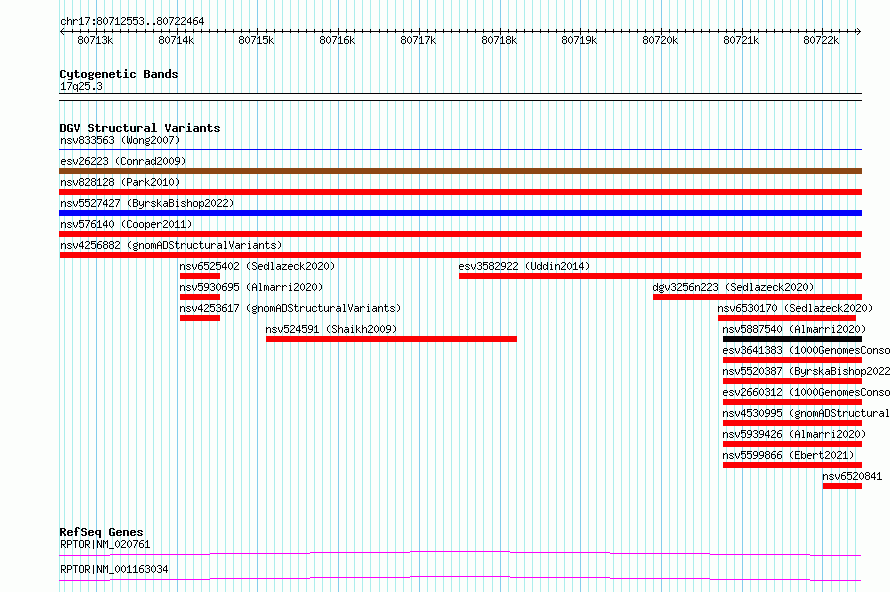Click nsv4253617 (gnomADStructuralVariants) label
Image resolution: width=890 pixels, height=592 pixels.
tap(290, 308)
